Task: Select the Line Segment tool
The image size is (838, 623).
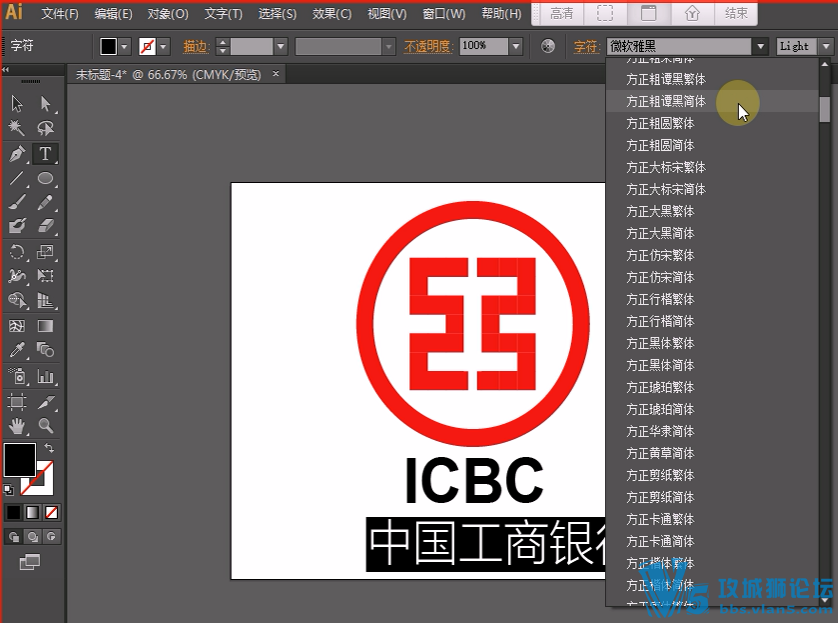Action: [17, 178]
